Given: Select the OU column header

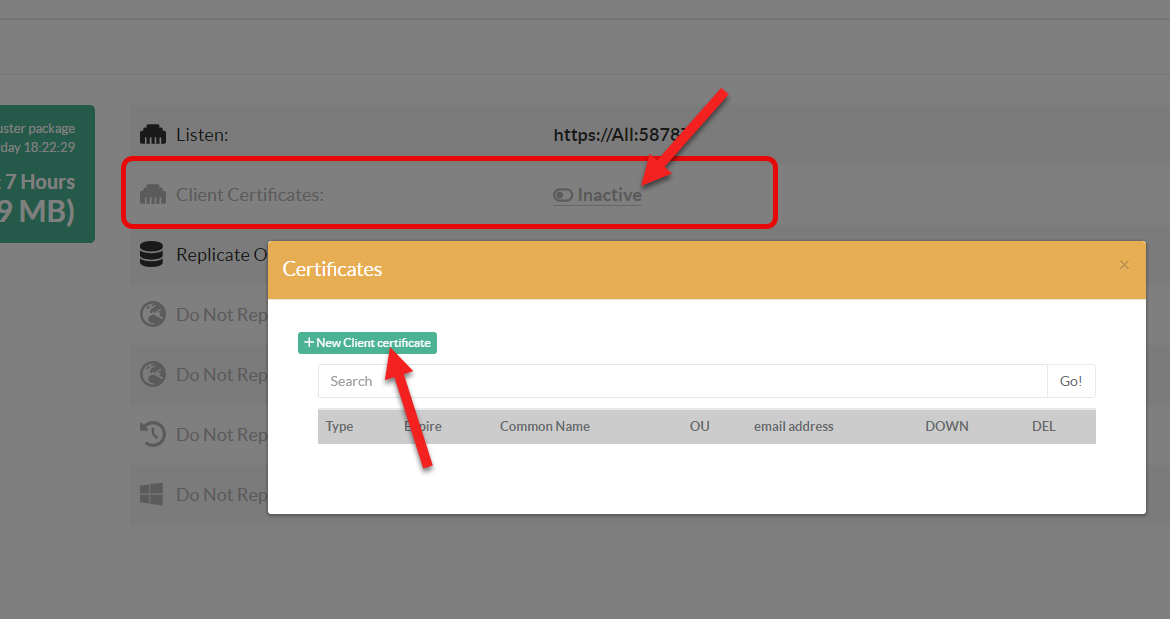Looking at the screenshot, I should (699, 426).
